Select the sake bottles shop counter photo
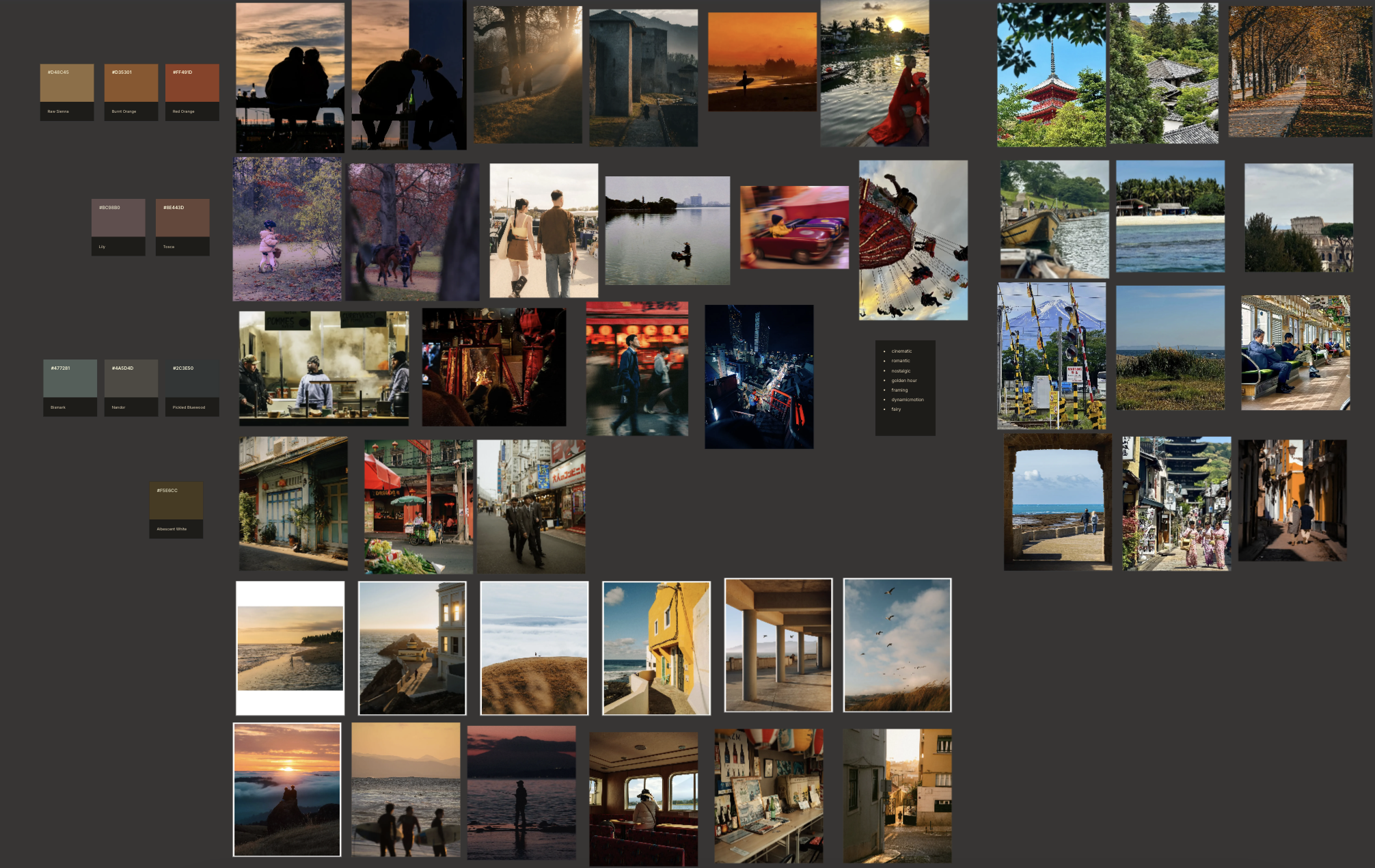1375x868 pixels. (769, 796)
